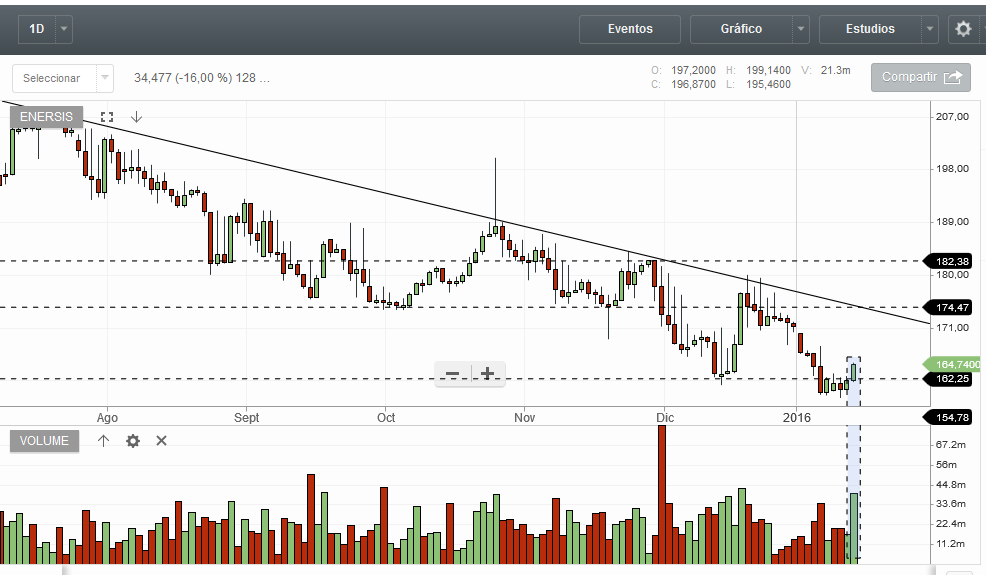Click the 171,00 price axis label
This screenshot has width=986, height=575.
point(953,327)
